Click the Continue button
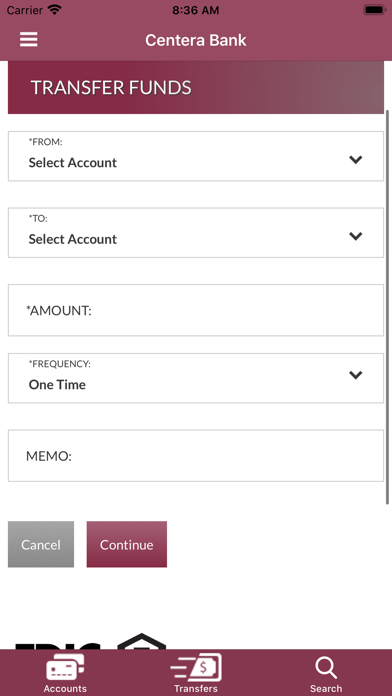 pyautogui.click(x=127, y=544)
